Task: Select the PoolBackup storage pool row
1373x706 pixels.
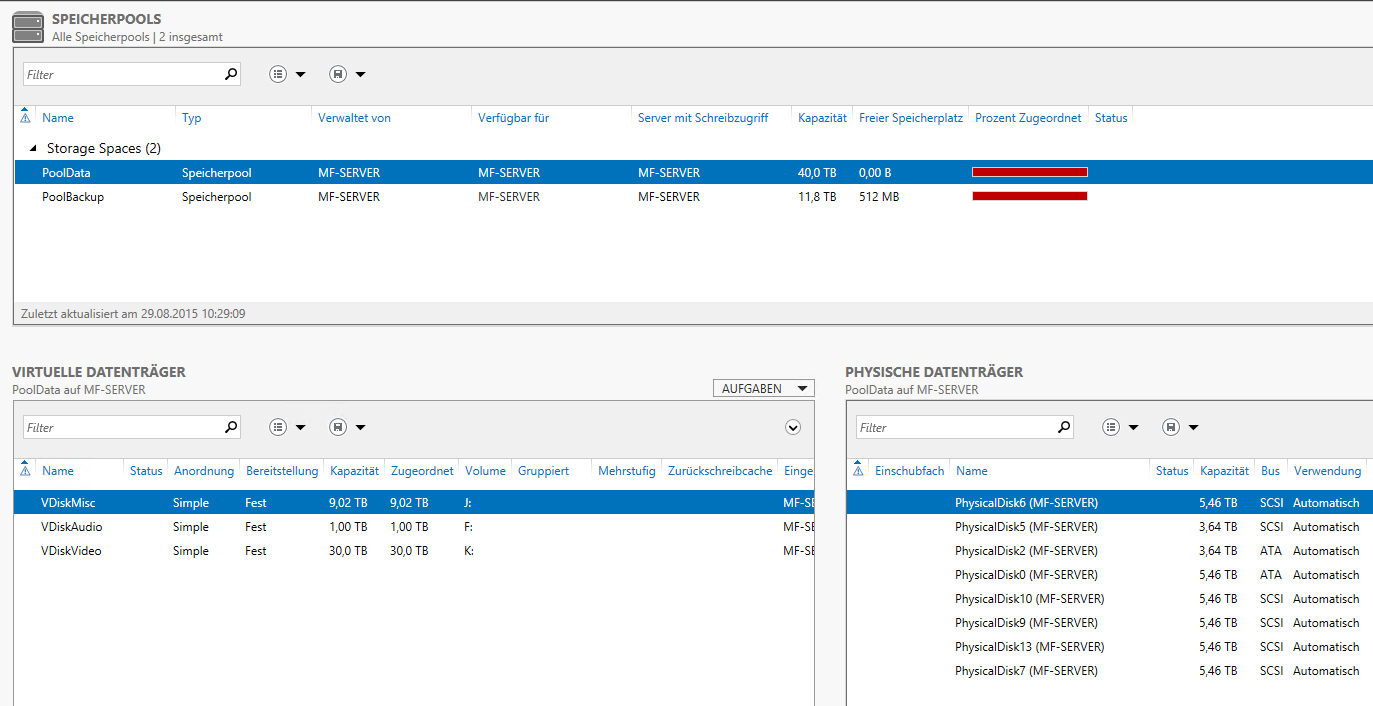Action: pyautogui.click(x=693, y=197)
